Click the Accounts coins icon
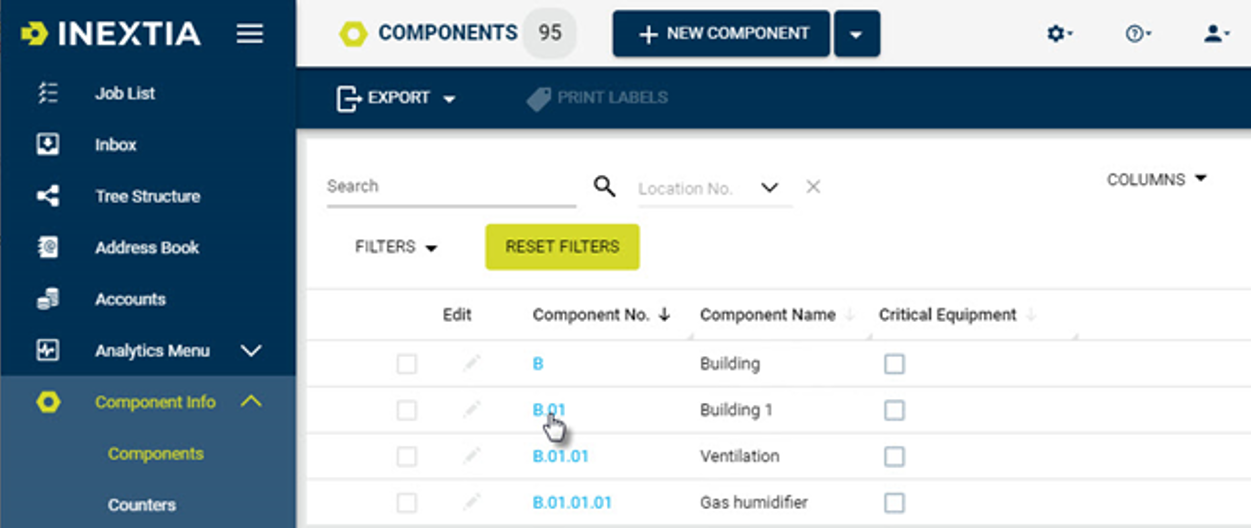 click(47, 299)
